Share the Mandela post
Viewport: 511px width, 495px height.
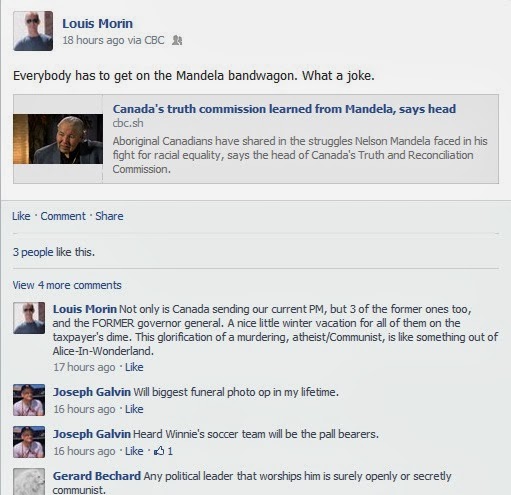point(109,216)
